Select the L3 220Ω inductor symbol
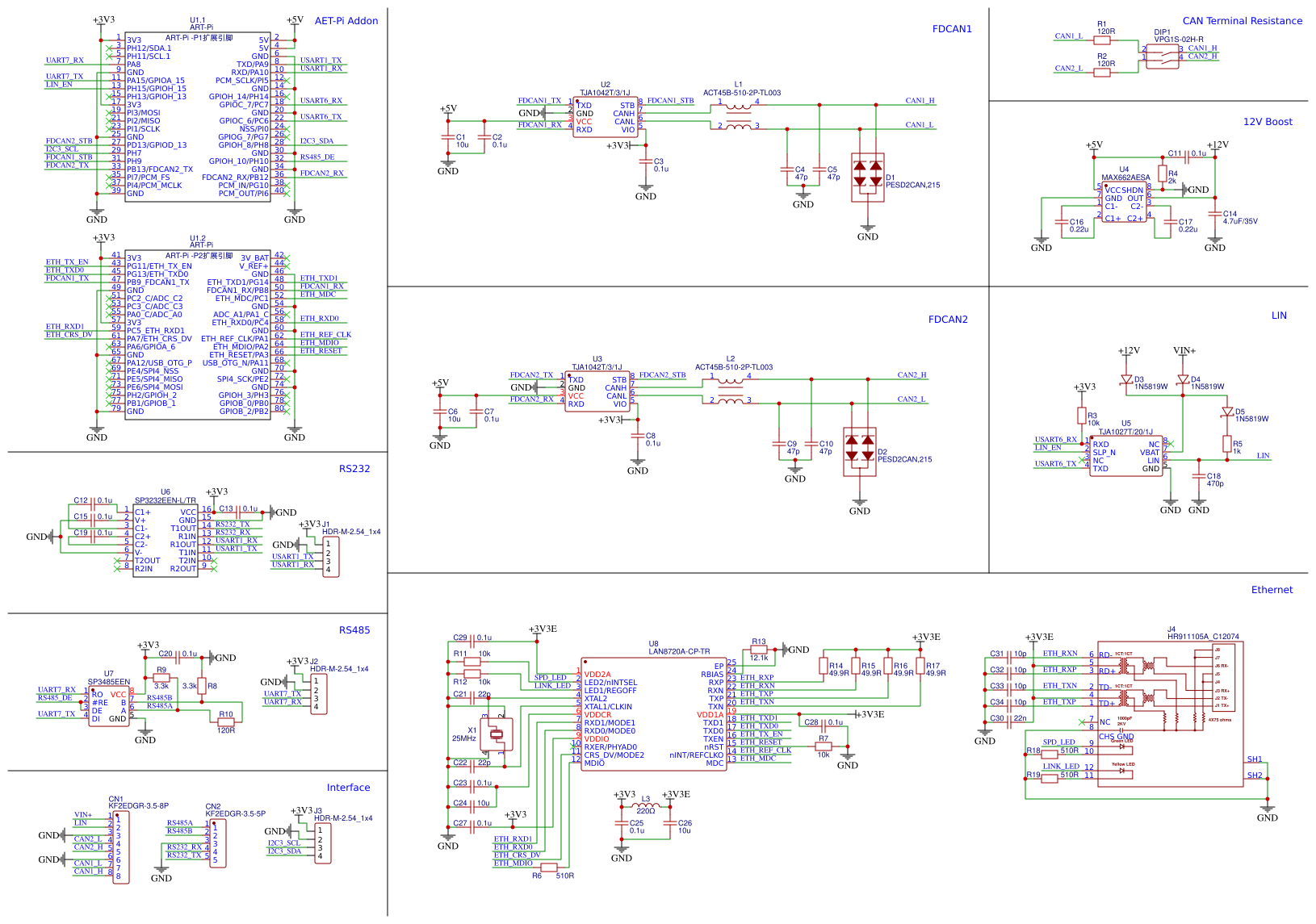1316x924 pixels. (645, 806)
